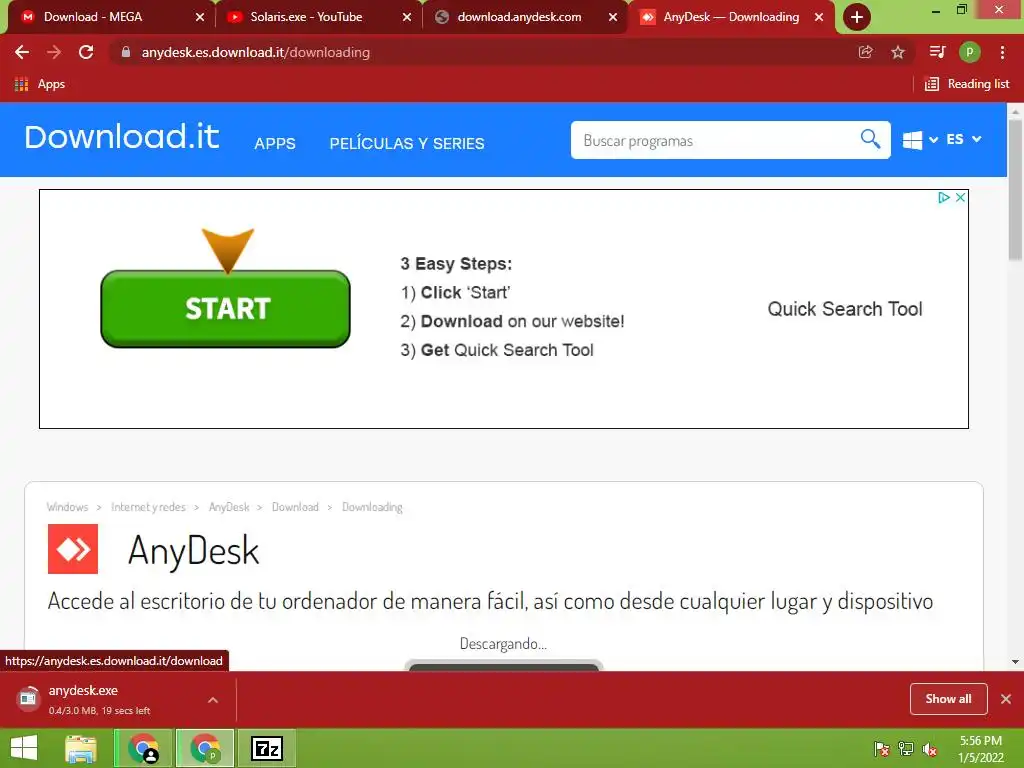Click the scrollbar down arrow
The height and width of the screenshot is (768, 1024).
[1015, 662]
